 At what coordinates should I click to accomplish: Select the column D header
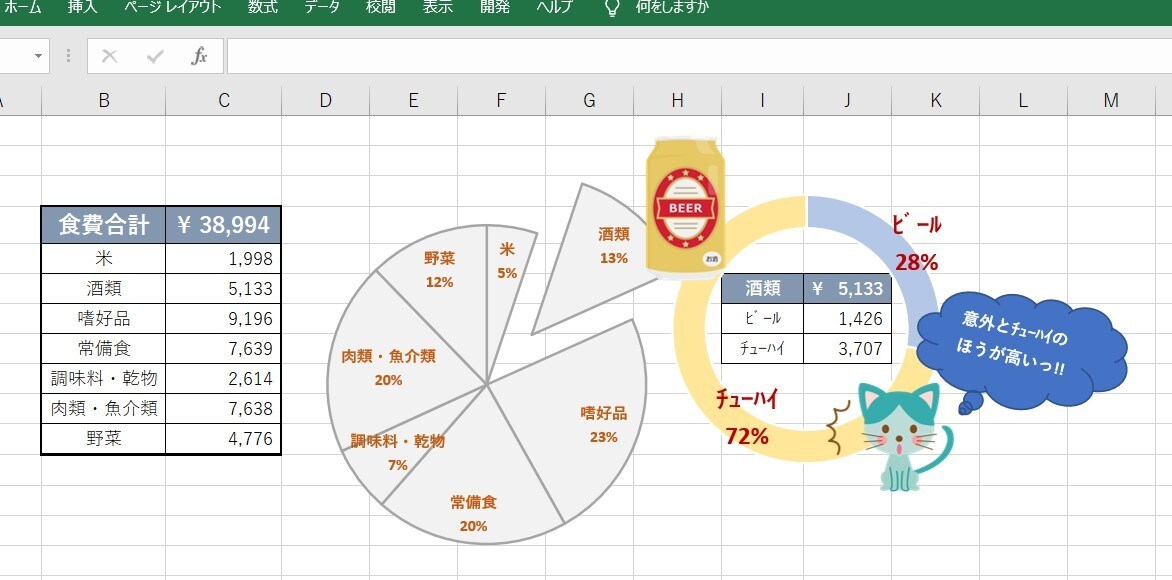(x=325, y=101)
